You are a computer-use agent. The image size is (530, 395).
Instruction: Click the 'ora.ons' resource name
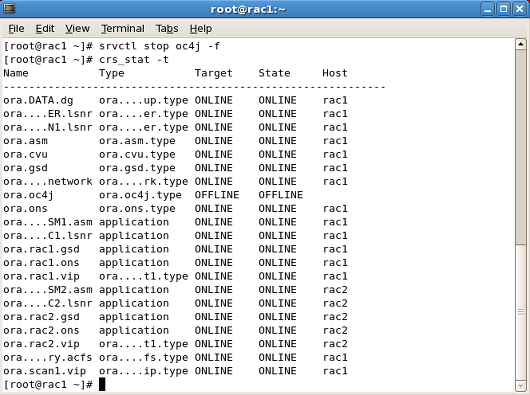point(25,208)
